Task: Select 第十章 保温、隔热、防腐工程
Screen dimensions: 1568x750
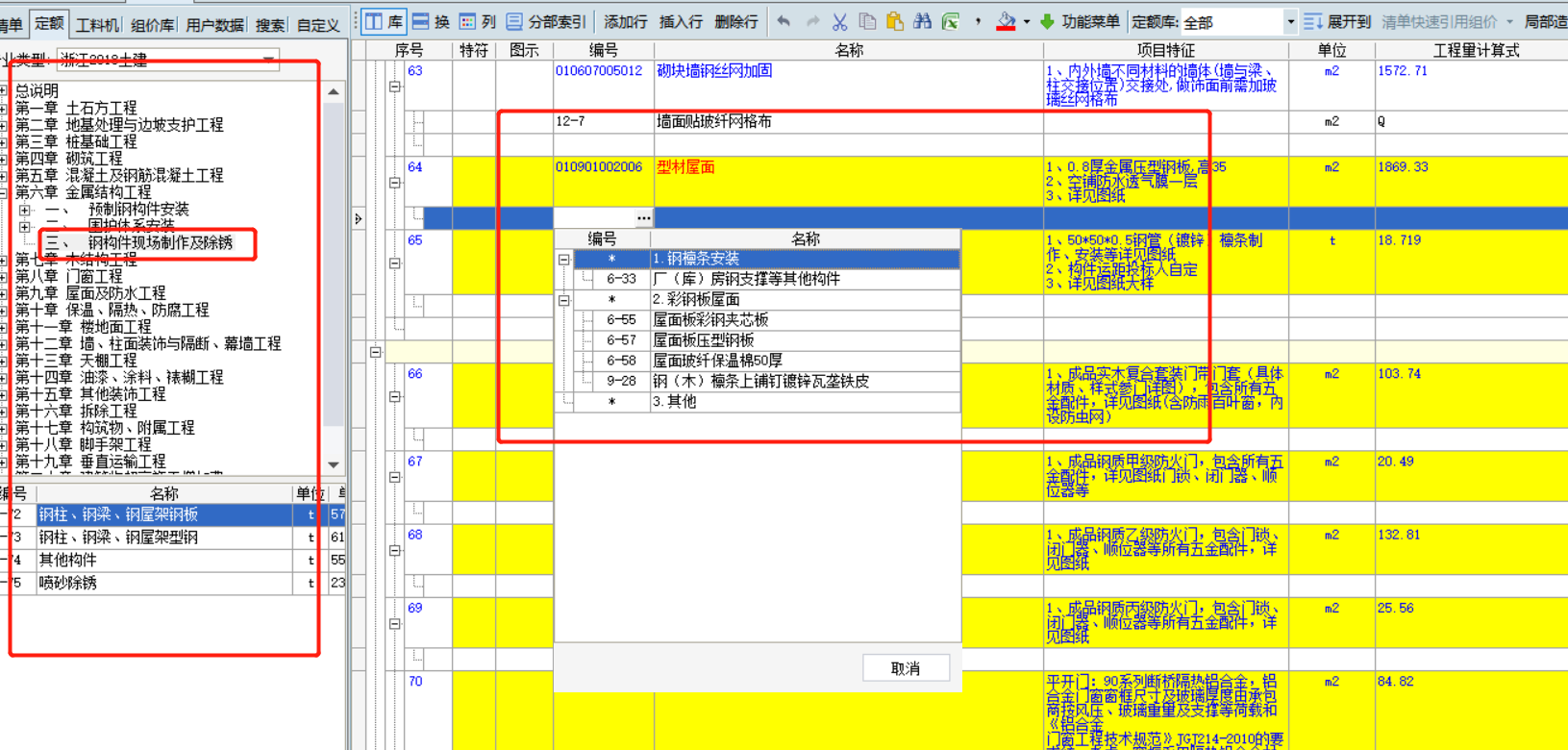Action: (x=111, y=311)
